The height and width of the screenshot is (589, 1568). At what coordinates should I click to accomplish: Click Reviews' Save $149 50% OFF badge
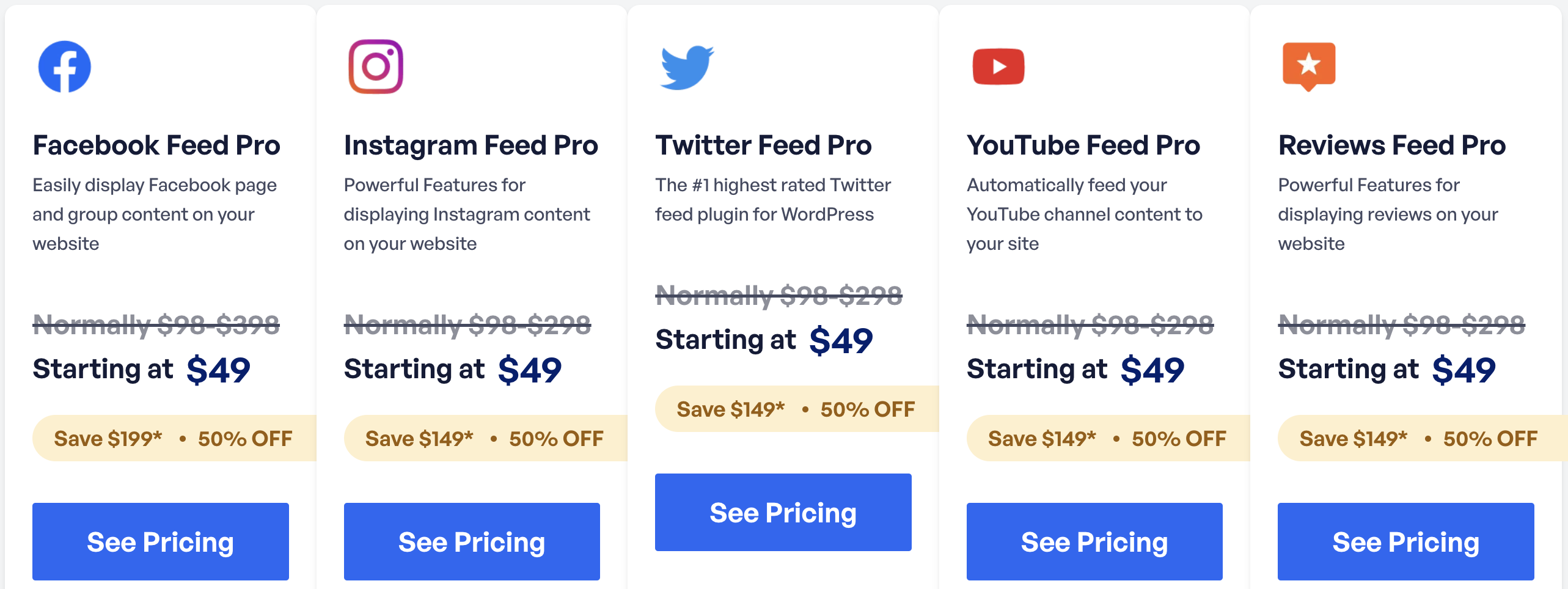point(1423,438)
